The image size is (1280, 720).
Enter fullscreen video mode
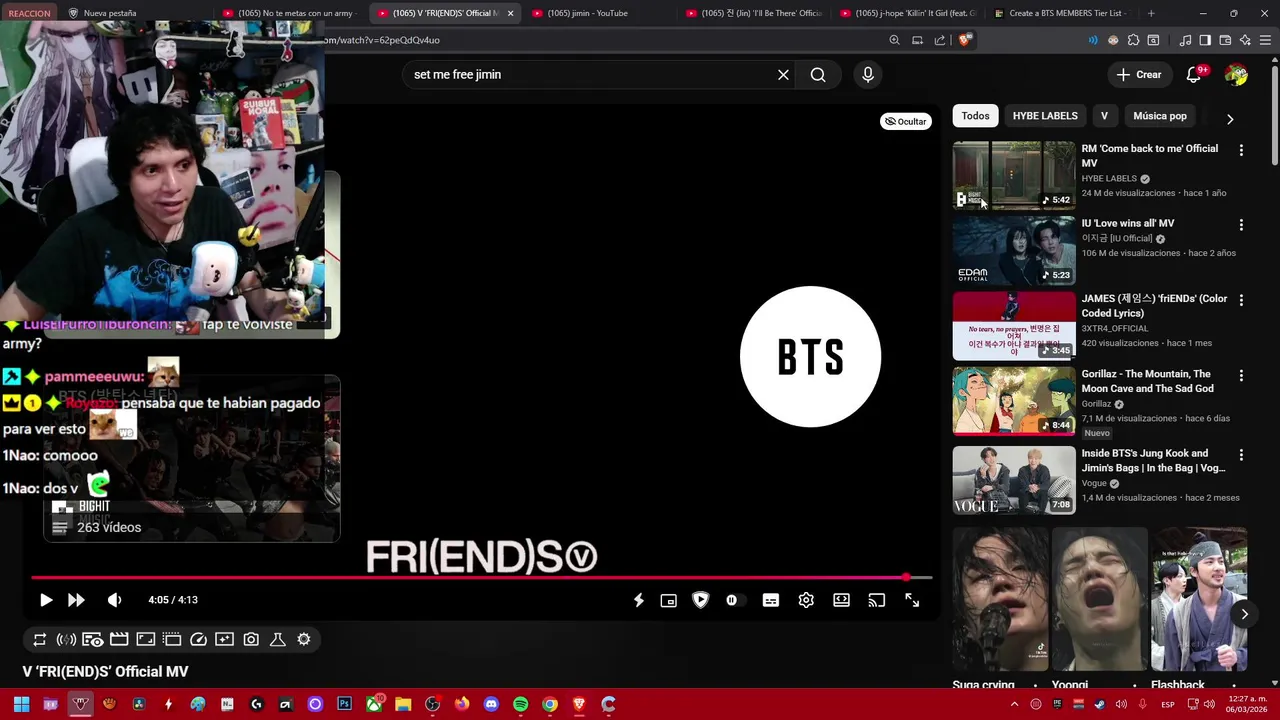tap(912, 600)
